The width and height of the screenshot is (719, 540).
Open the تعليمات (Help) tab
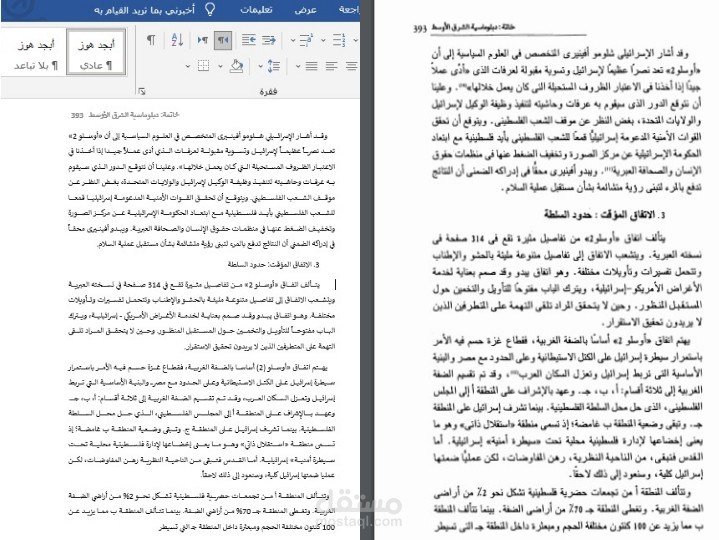pos(256,10)
